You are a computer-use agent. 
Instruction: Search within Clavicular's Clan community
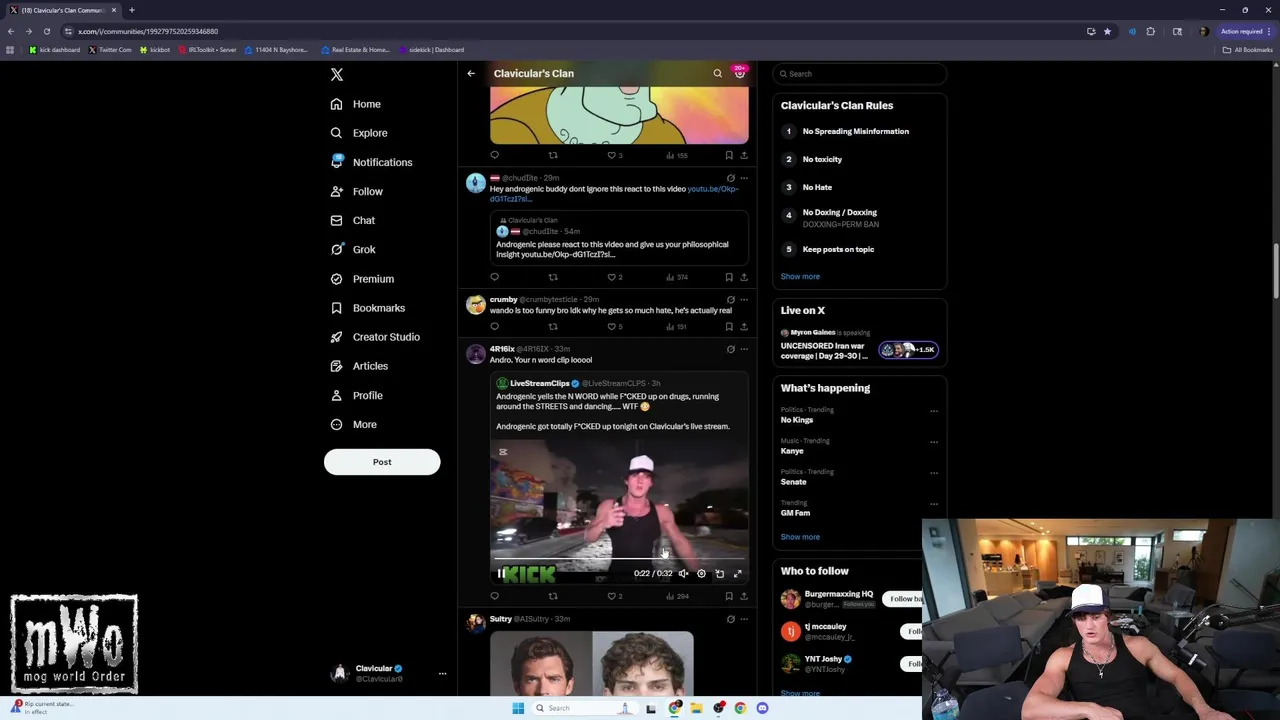pyautogui.click(x=717, y=73)
